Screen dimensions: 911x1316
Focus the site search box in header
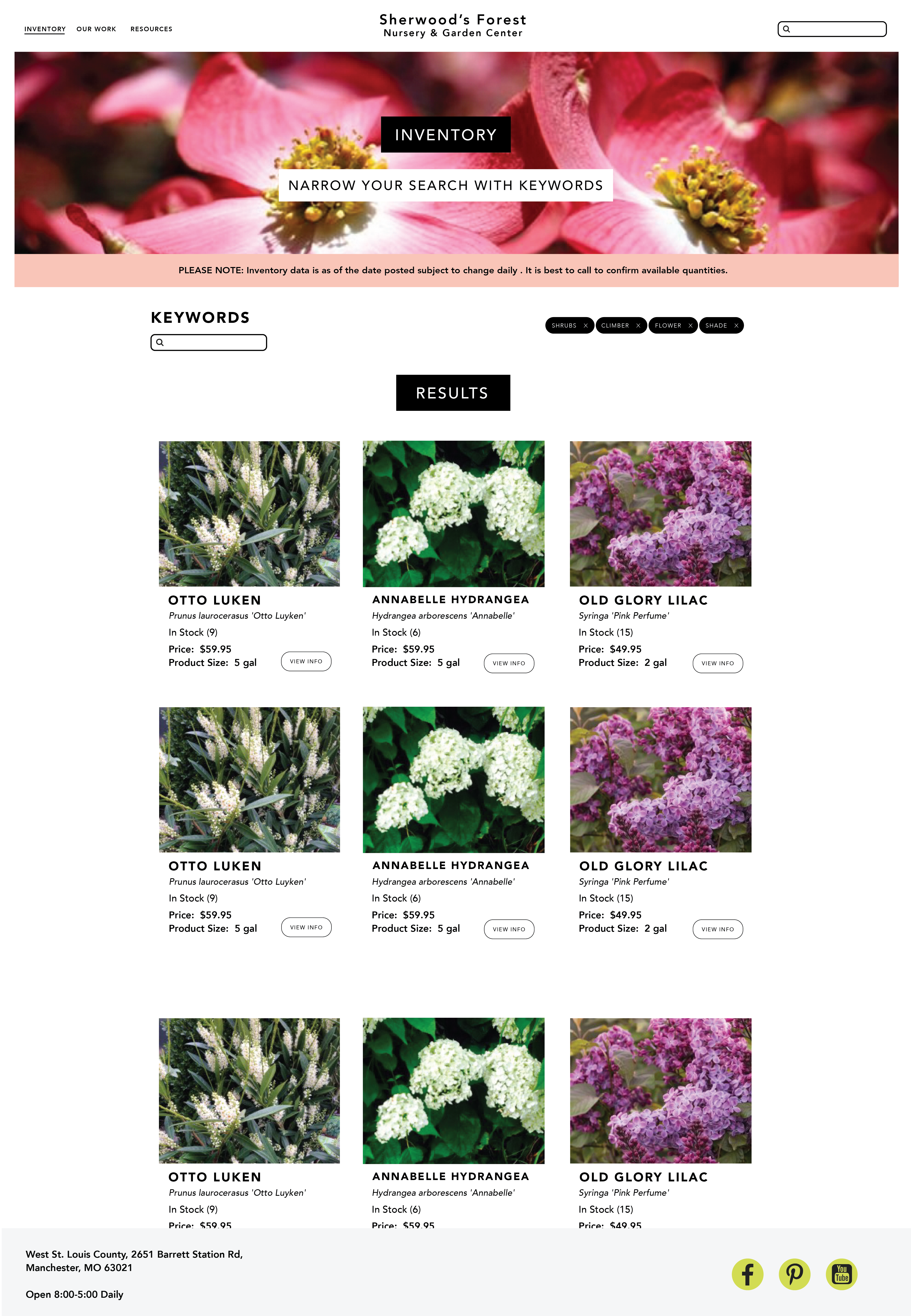click(832, 29)
